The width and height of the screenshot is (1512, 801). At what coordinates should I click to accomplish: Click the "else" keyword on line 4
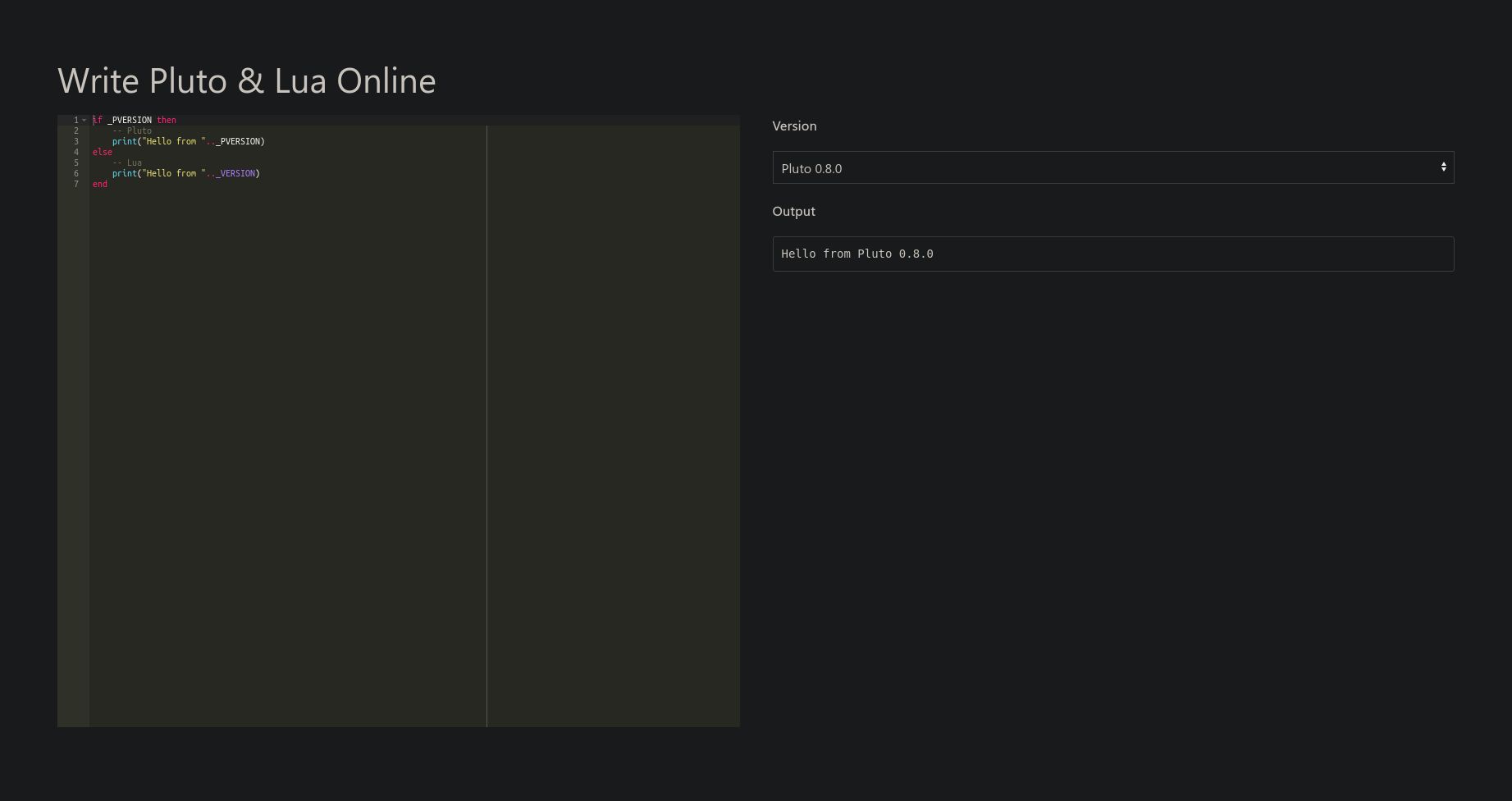[x=102, y=152]
